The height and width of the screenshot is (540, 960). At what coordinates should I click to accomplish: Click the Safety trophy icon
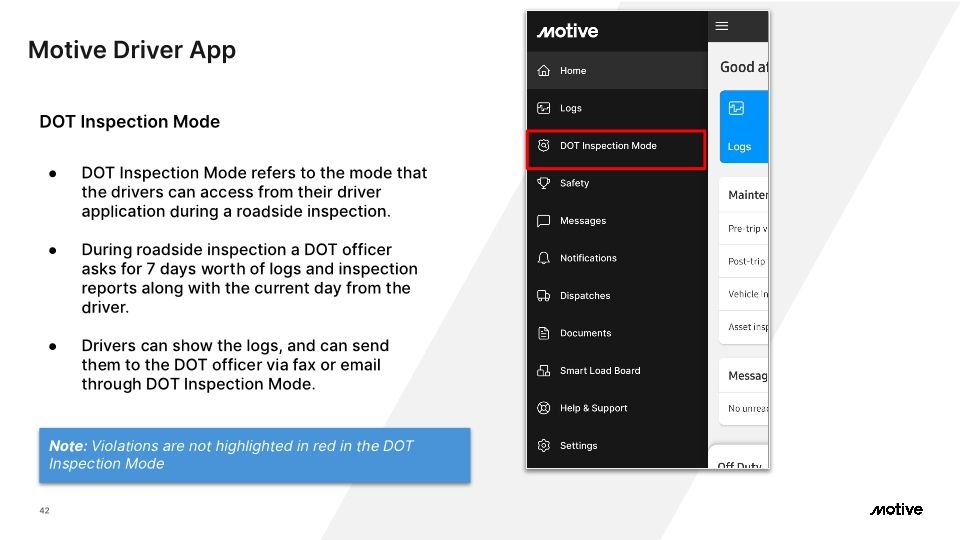[544, 183]
